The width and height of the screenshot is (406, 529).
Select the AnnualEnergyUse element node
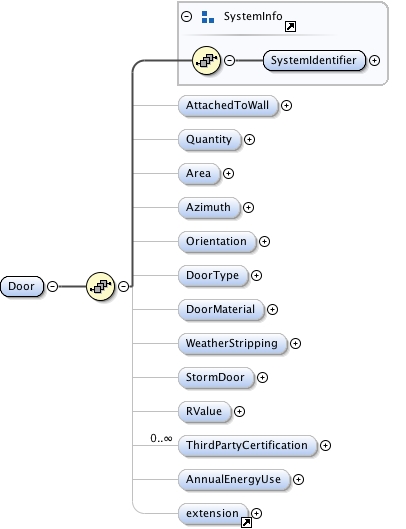[x=234, y=479]
